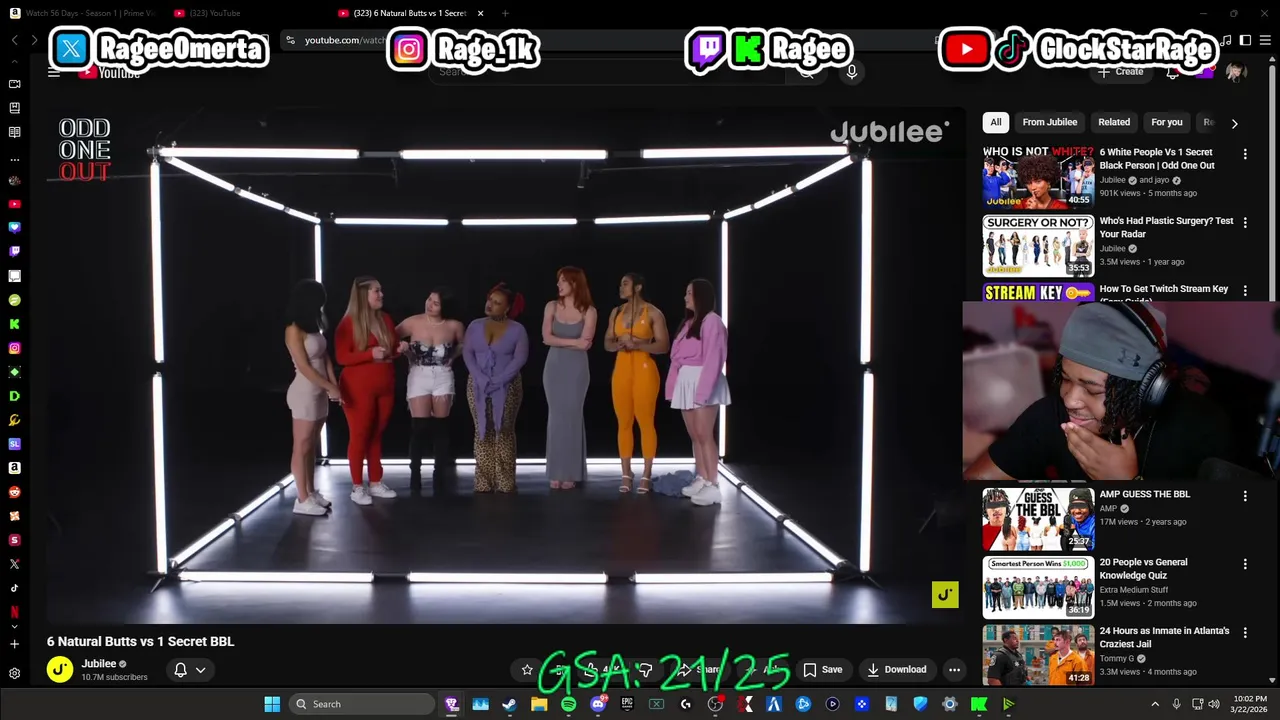Open options for '20 People vs General Knowledge Quiz'

(1245, 564)
